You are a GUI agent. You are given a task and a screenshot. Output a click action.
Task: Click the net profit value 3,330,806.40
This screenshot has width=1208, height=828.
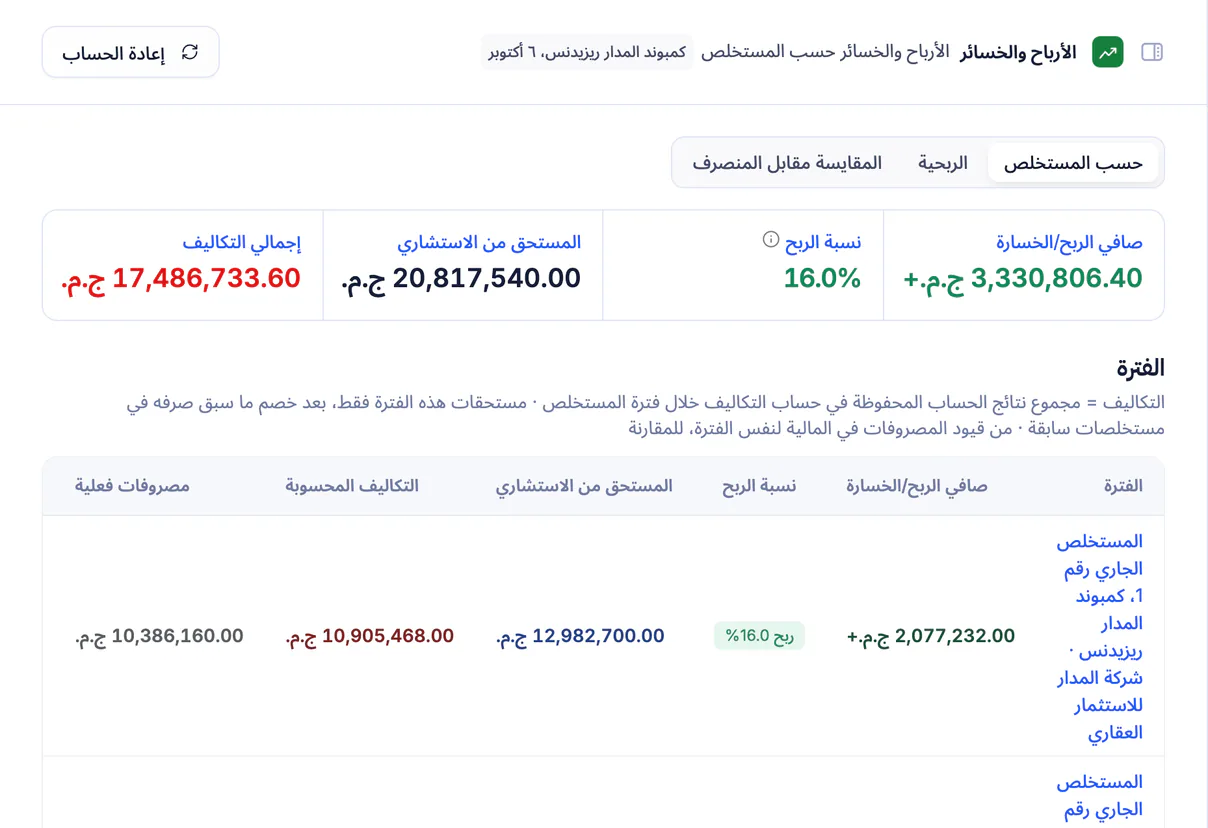(1023, 278)
